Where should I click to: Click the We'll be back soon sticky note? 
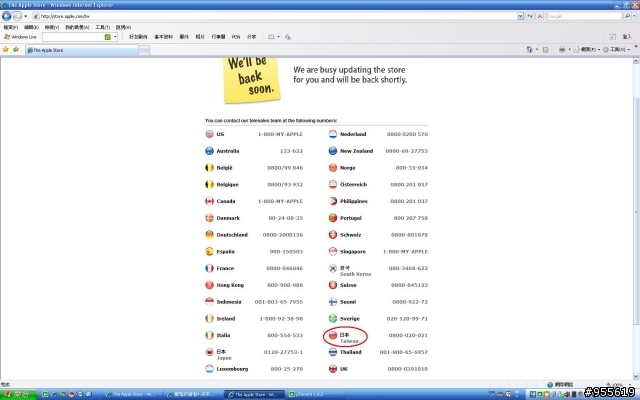251,79
